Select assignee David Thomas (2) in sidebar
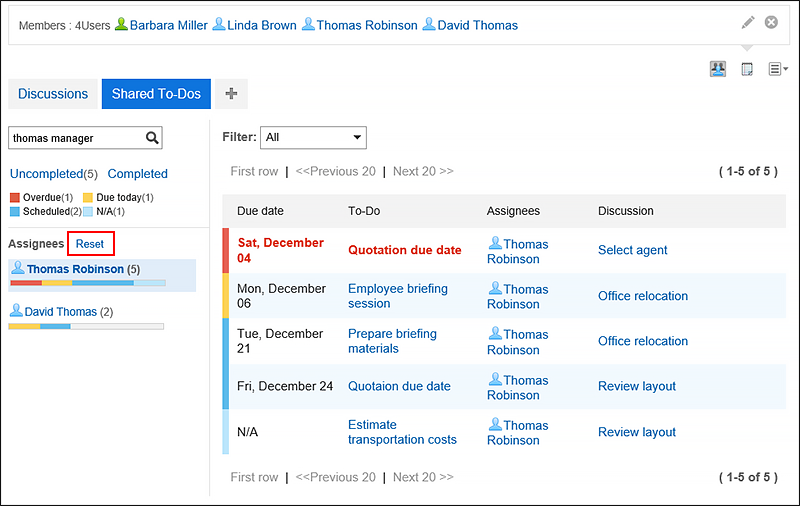Image resolution: width=800 pixels, height=506 pixels. tap(62, 312)
